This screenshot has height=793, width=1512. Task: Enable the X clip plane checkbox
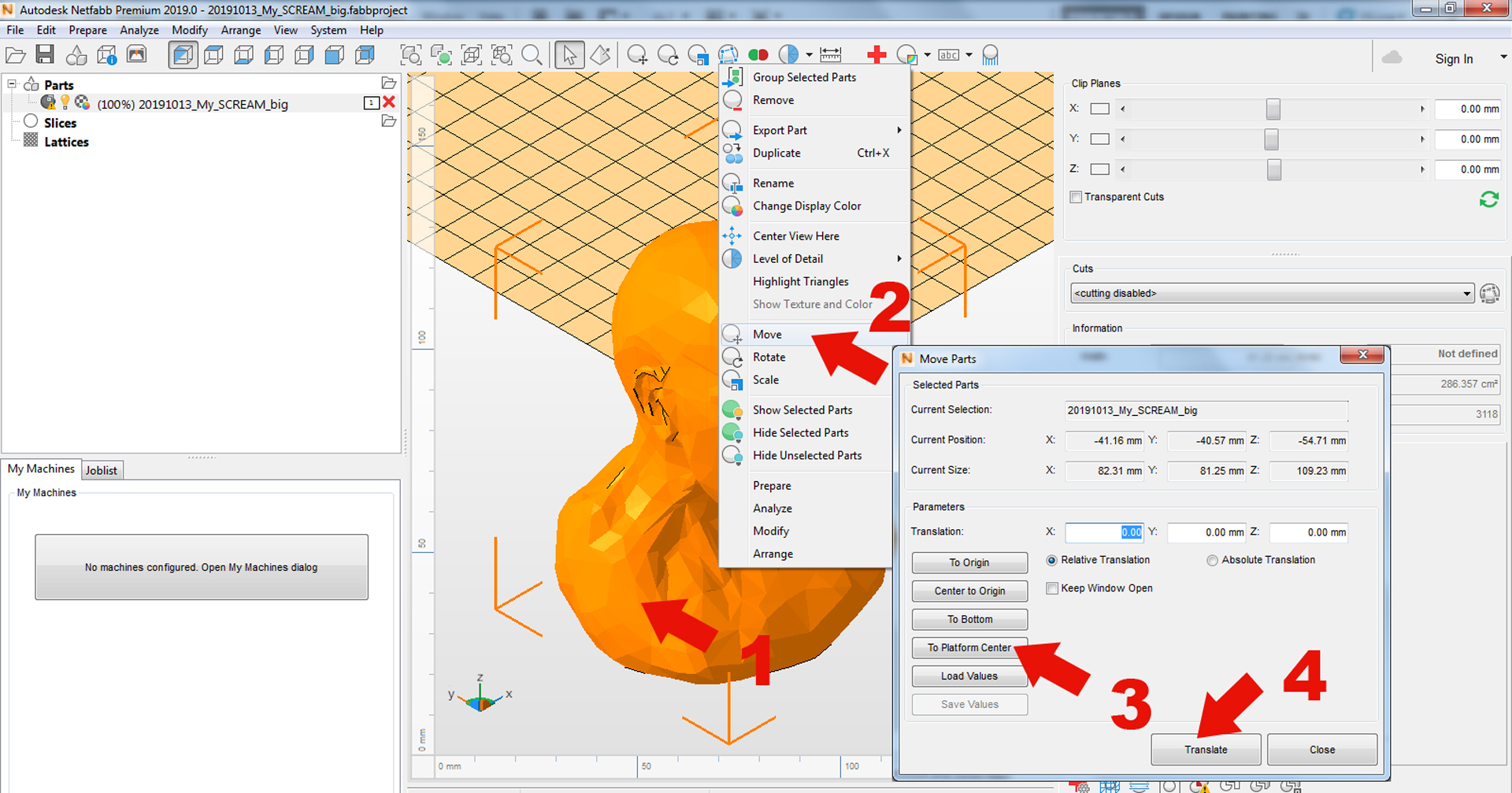[1099, 109]
